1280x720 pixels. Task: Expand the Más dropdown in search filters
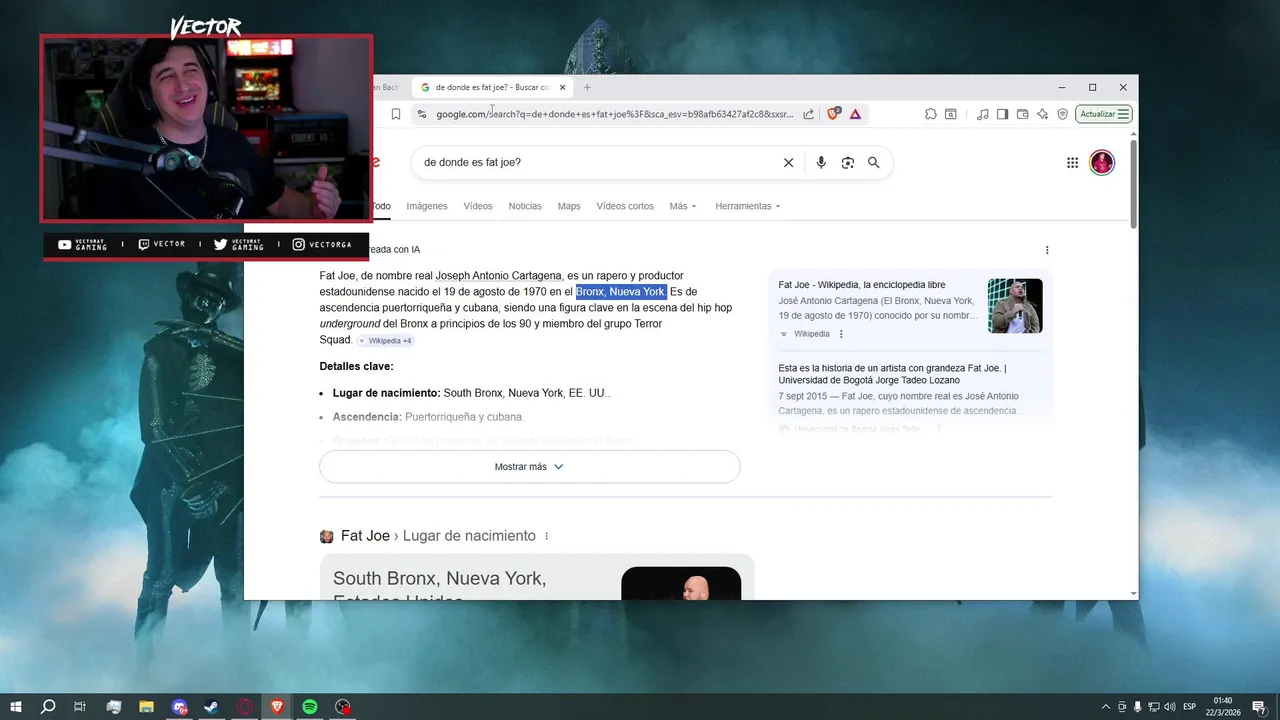pos(683,206)
